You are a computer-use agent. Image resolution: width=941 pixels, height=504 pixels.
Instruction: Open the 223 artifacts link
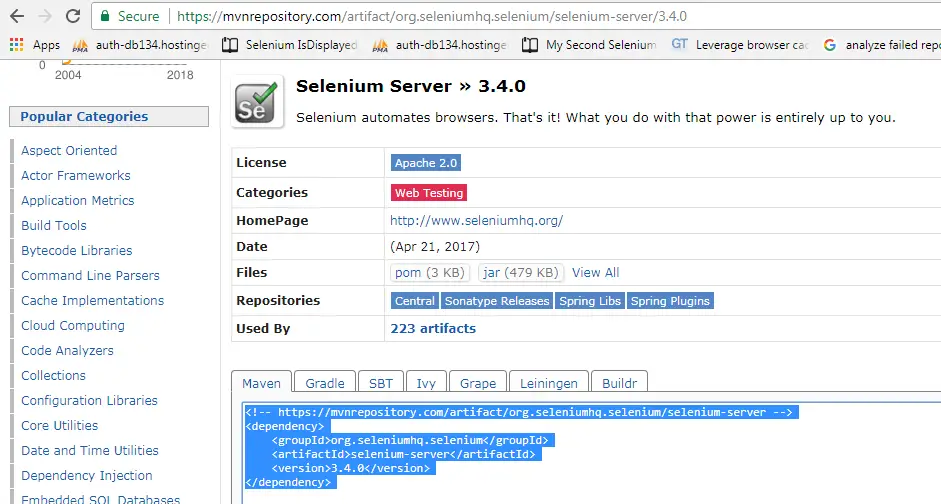[433, 328]
